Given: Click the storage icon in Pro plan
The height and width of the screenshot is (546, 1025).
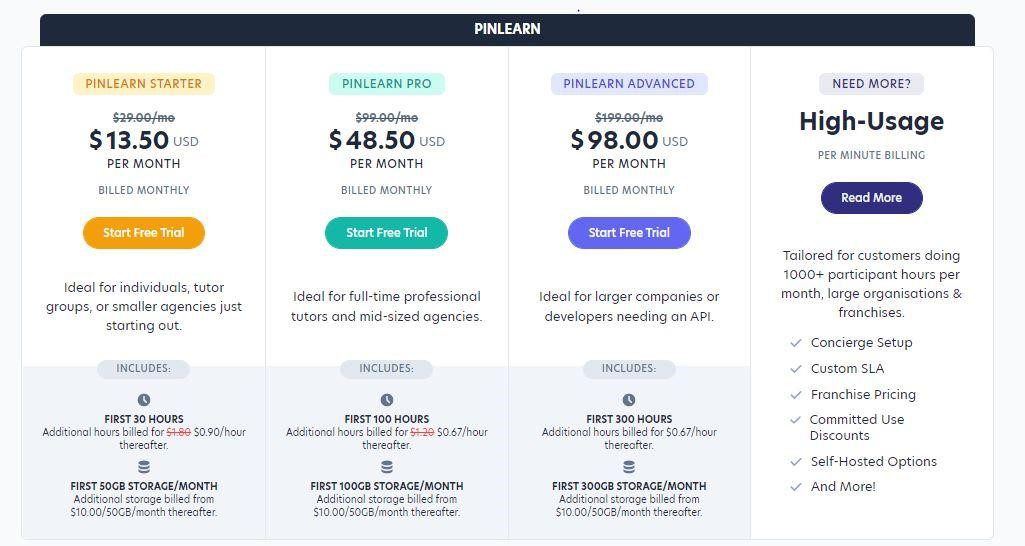Looking at the screenshot, I should coord(387,467).
